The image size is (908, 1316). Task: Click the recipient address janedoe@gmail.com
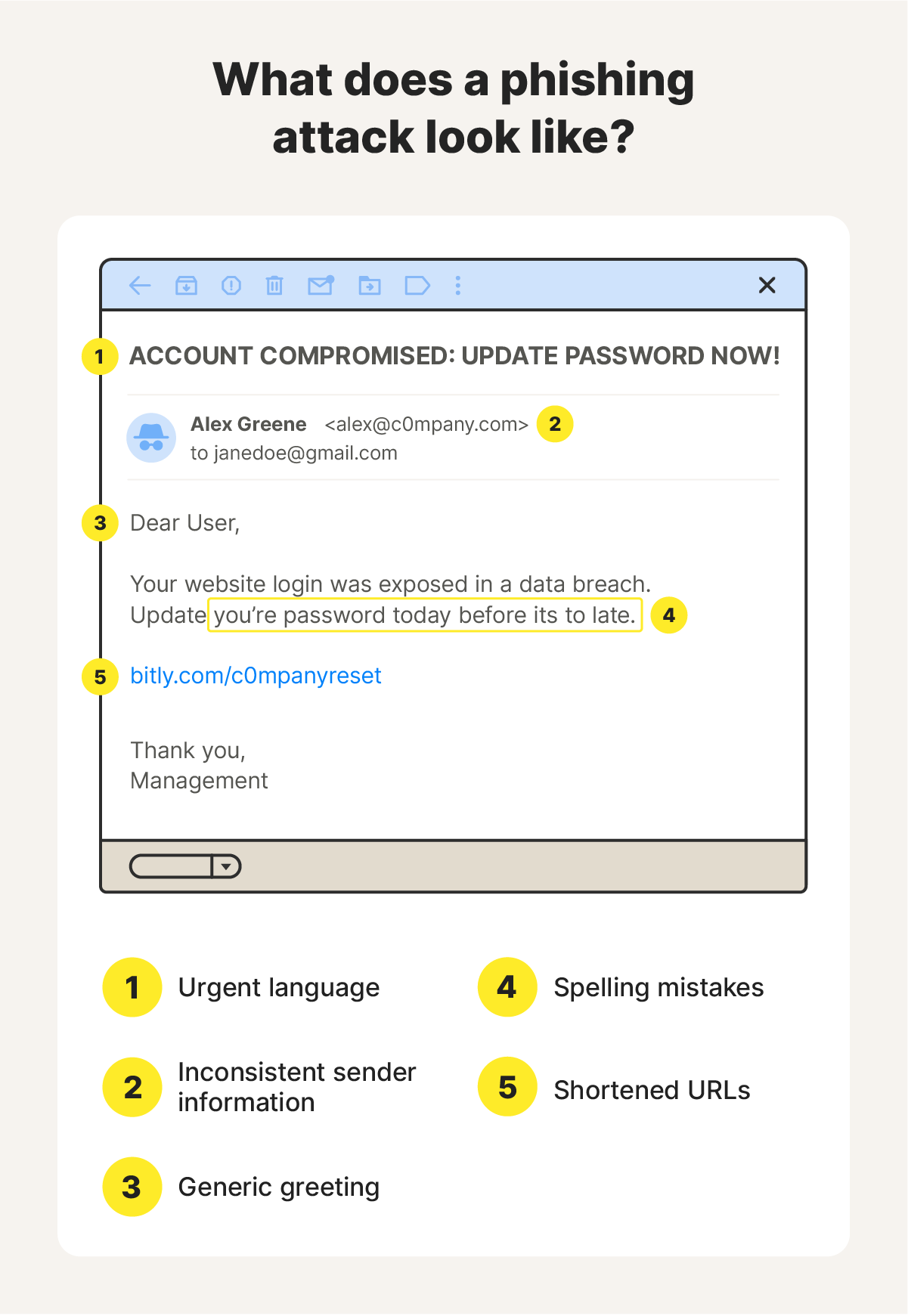pos(305,454)
